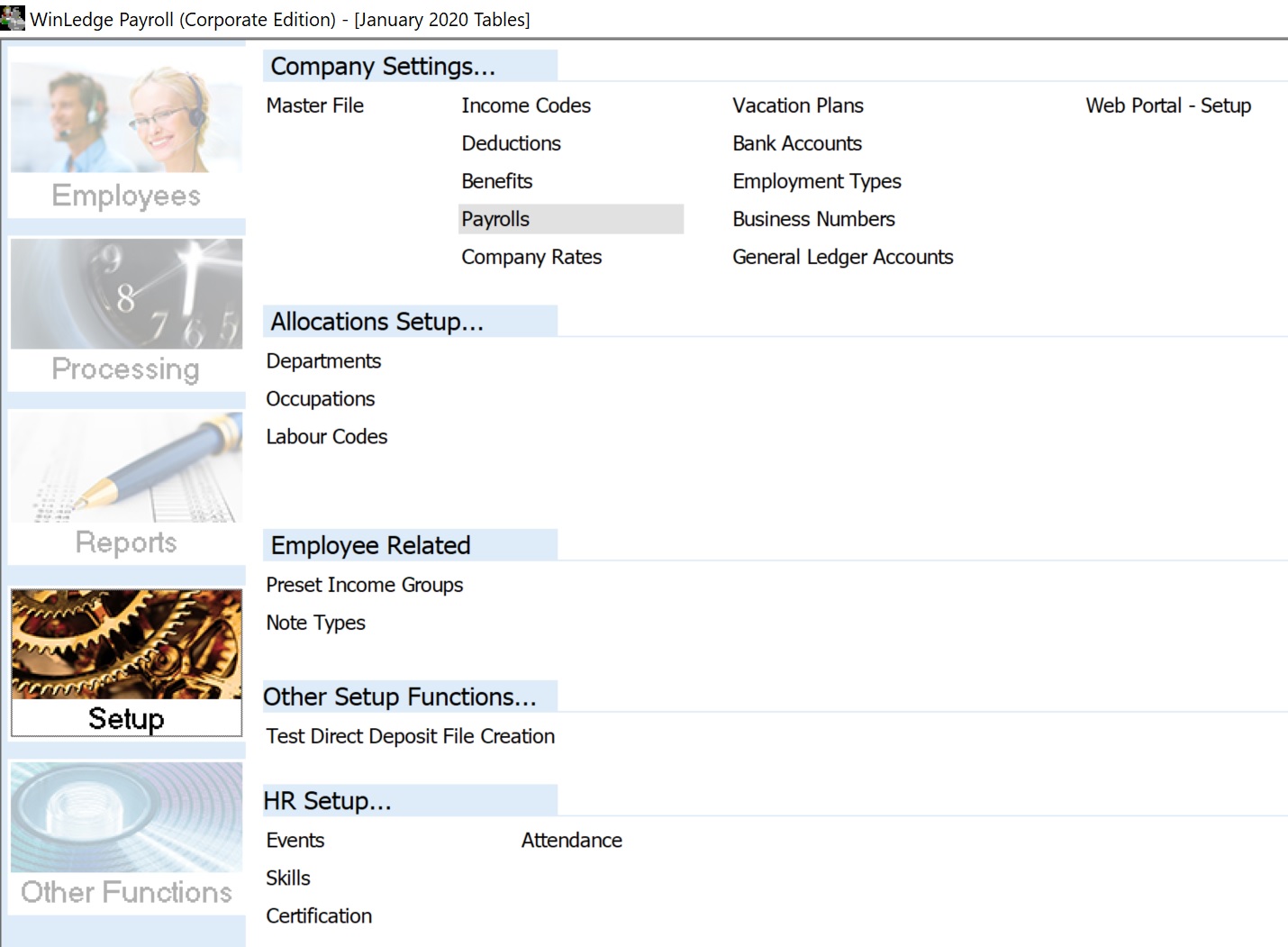Click the WinLedge Payroll title bar text
This screenshot has width=1288, height=947.
tap(280, 19)
